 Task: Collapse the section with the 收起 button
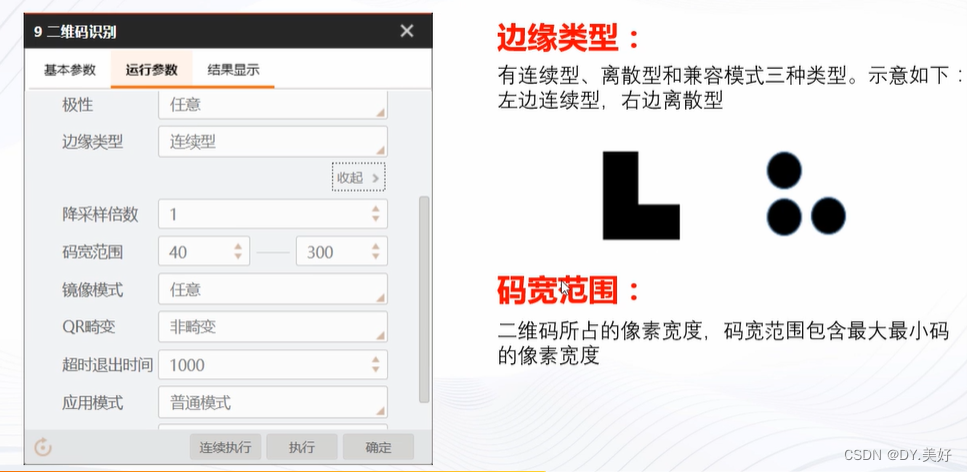tap(358, 178)
